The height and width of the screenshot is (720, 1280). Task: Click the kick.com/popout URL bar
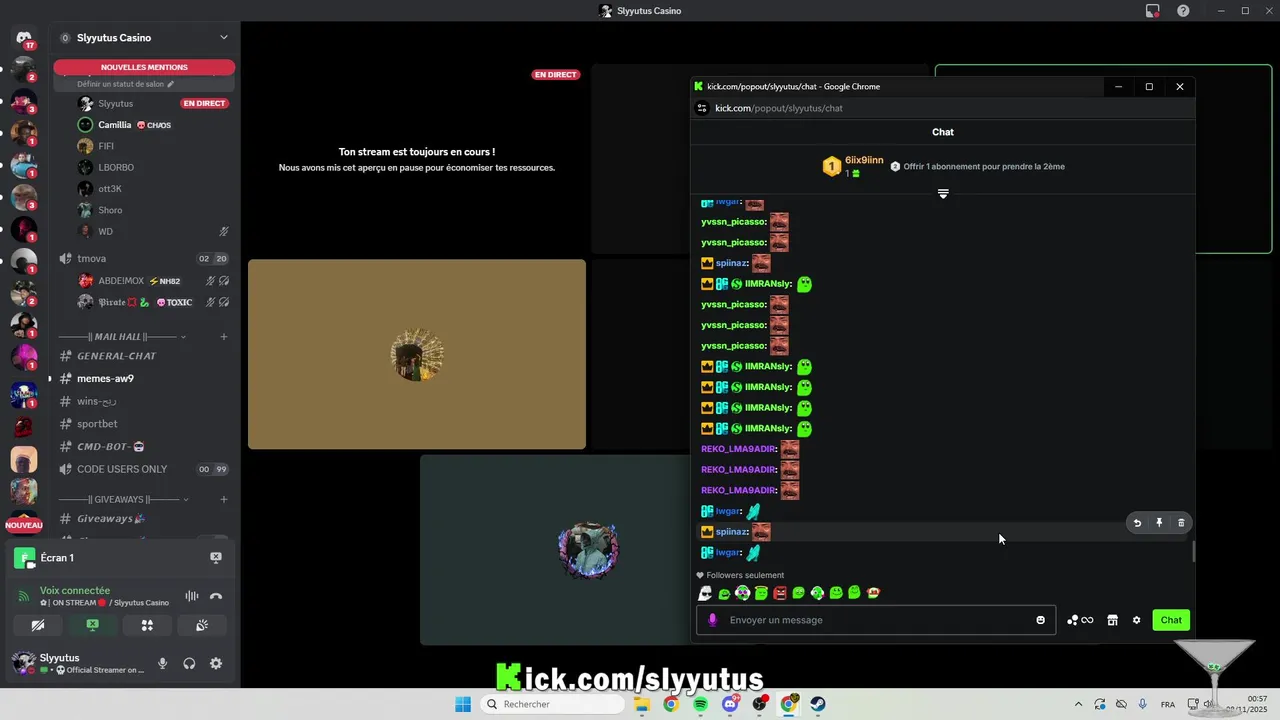tap(779, 108)
